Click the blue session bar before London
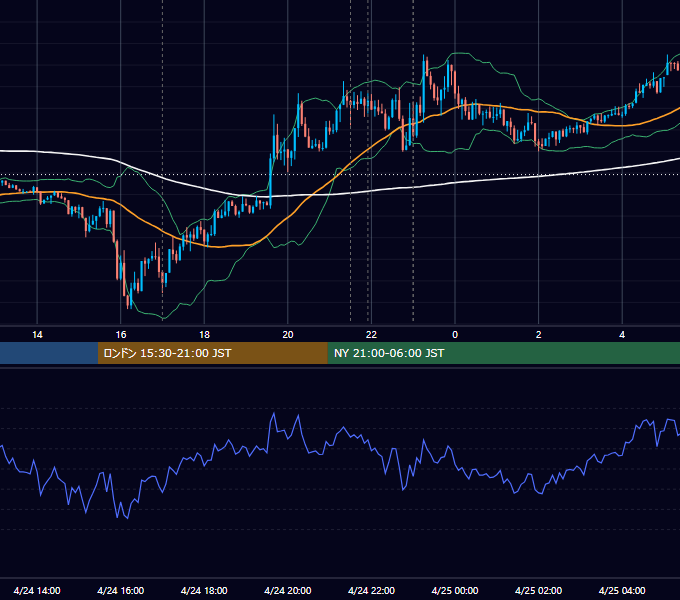680x600 pixels. pyautogui.click(x=49, y=353)
